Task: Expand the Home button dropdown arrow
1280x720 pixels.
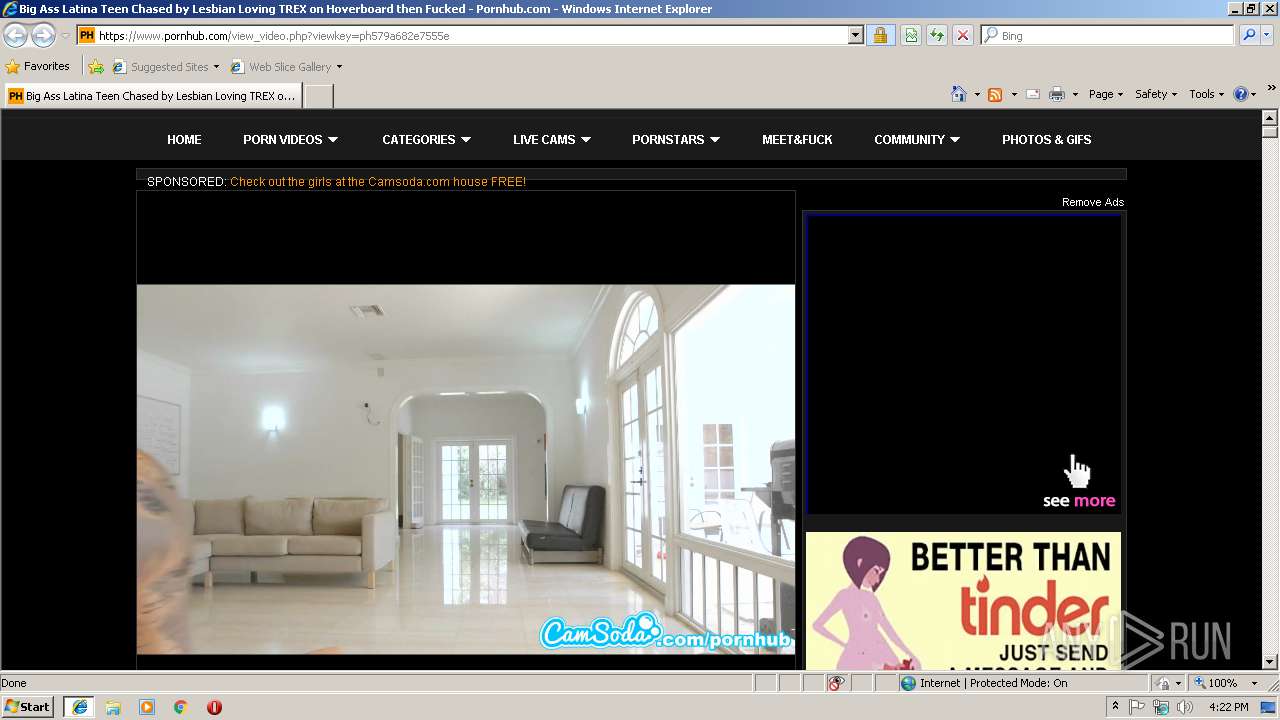Action: click(x=977, y=94)
